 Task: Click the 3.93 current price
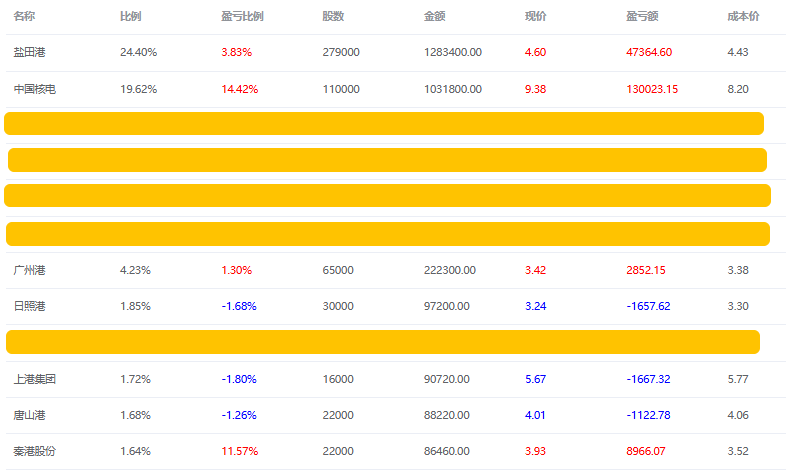[535, 451]
